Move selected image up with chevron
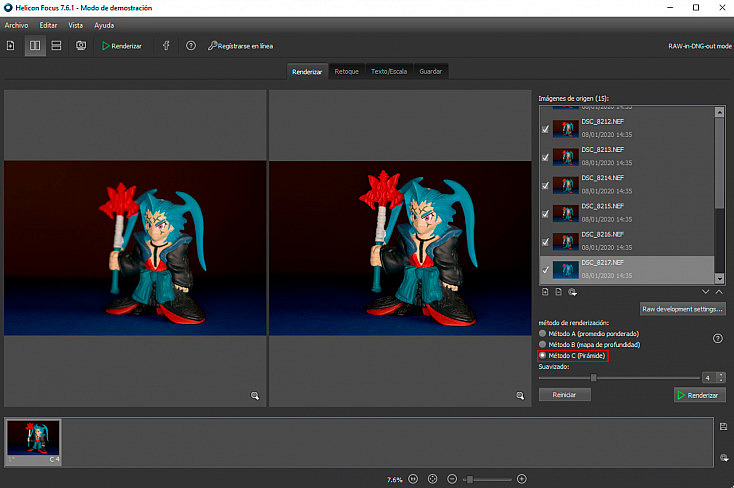 pyautogui.click(x=719, y=292)
